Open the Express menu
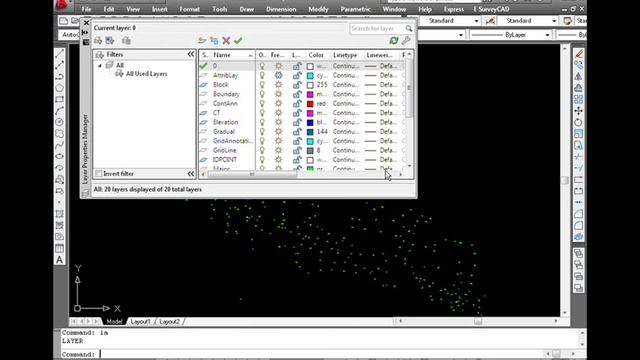The image size is (640, 360). pyautogui.click(x=453, y=9)
